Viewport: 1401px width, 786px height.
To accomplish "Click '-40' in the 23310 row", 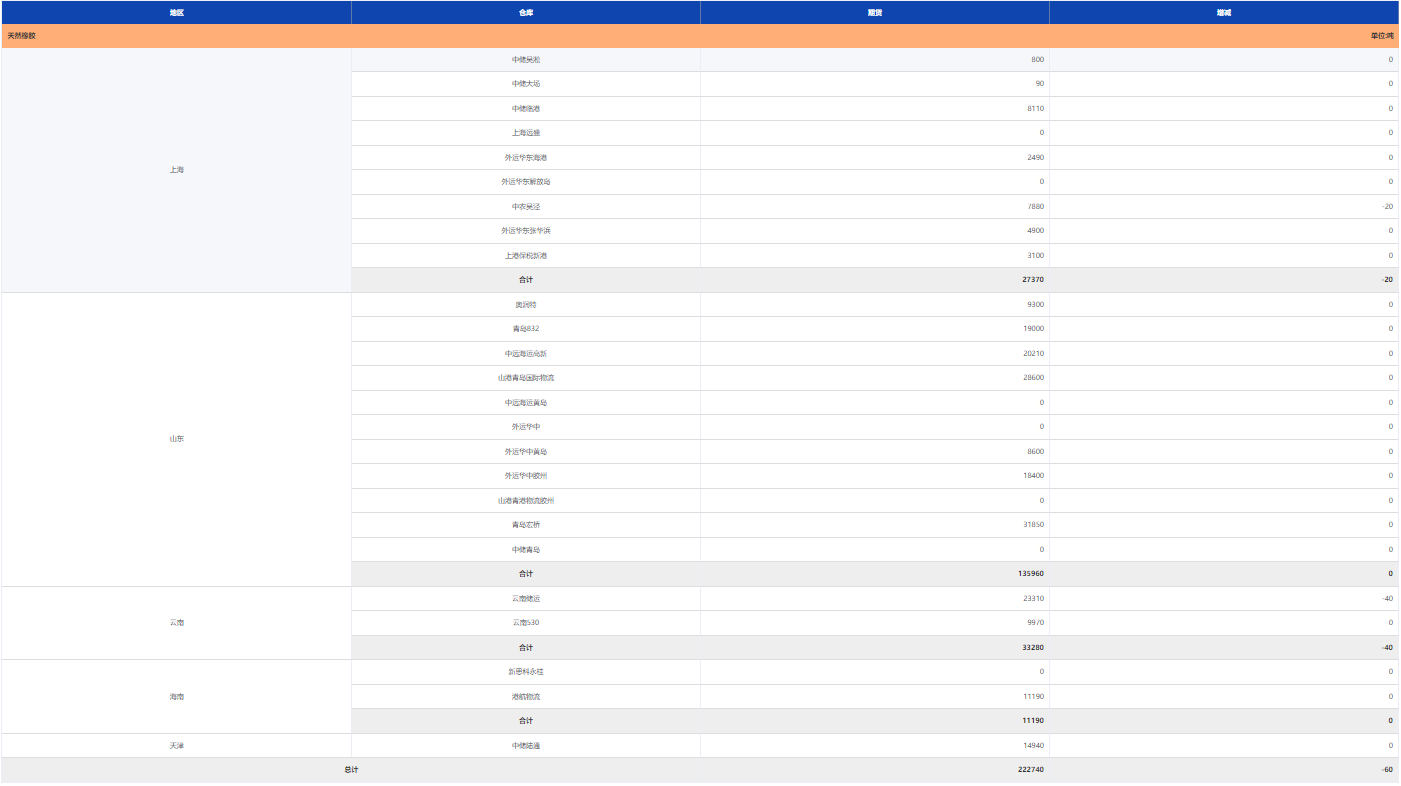I will click(x=1387, y=598).
